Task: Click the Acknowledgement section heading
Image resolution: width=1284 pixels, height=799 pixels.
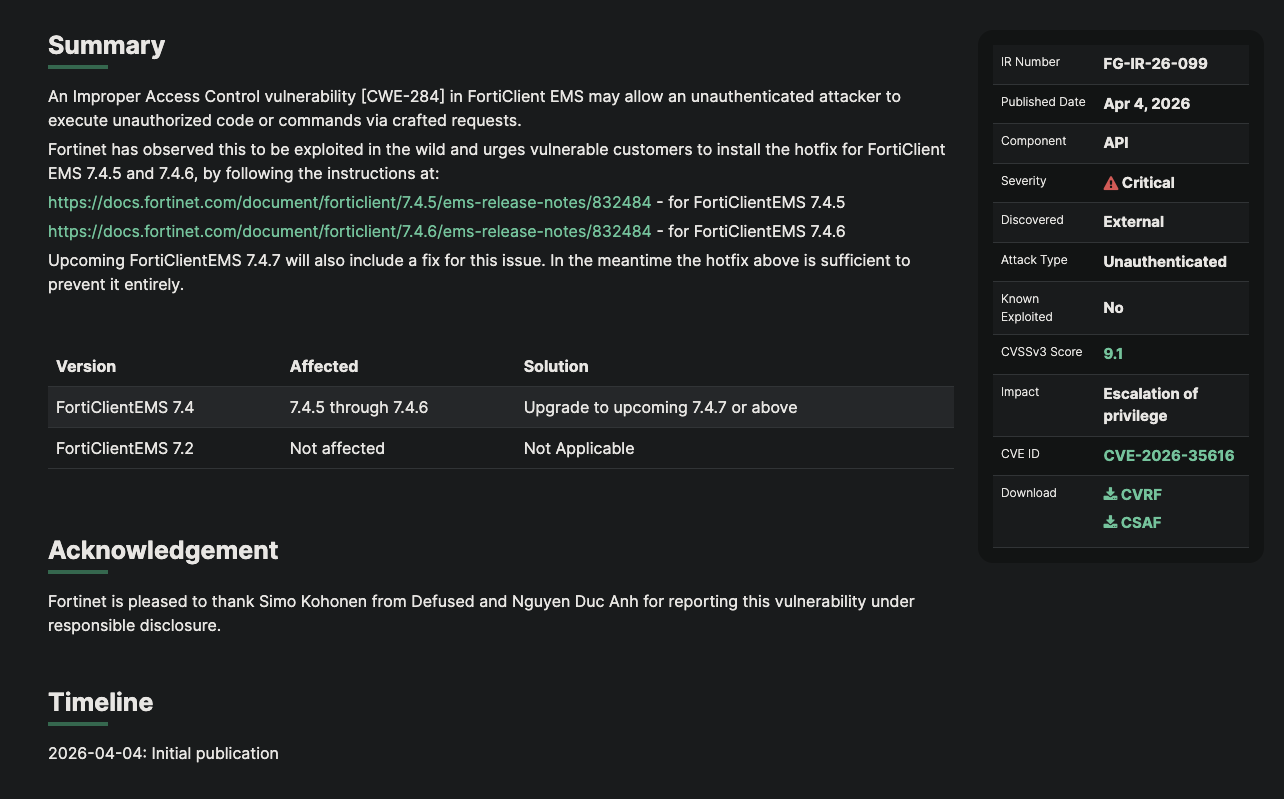Action: [163, 551]
